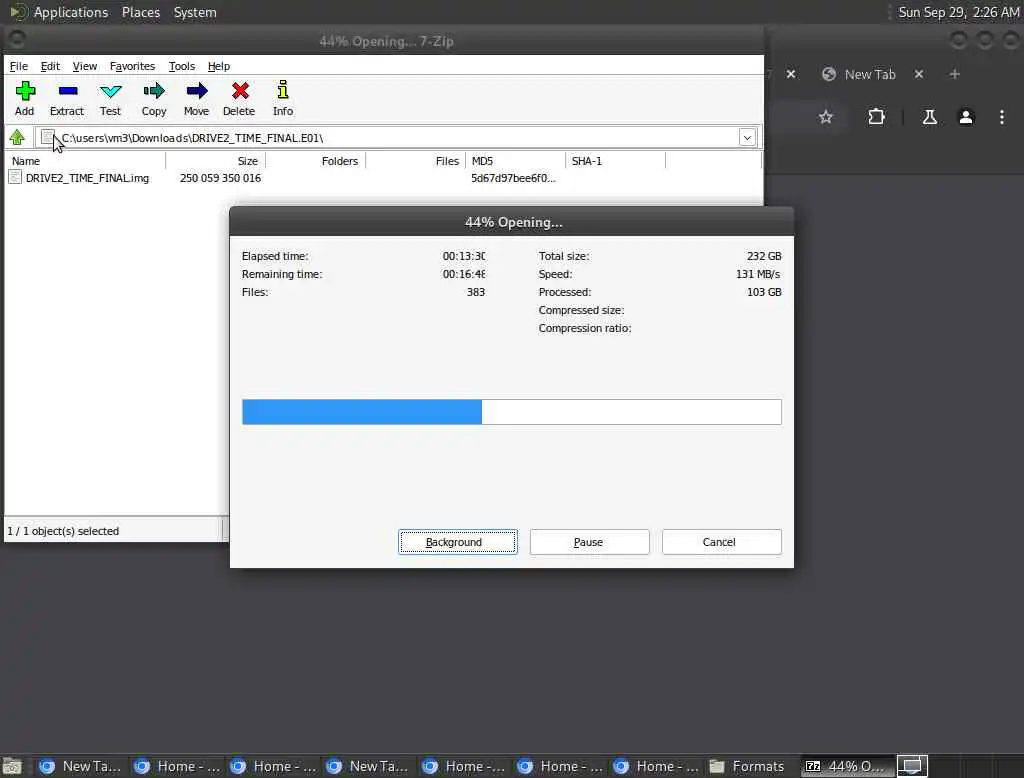Image resolution: width=1024 pixels, height=778 pixels.
Task: Click the 1 / 1 object(s) selected status
Action: point(63,531)
